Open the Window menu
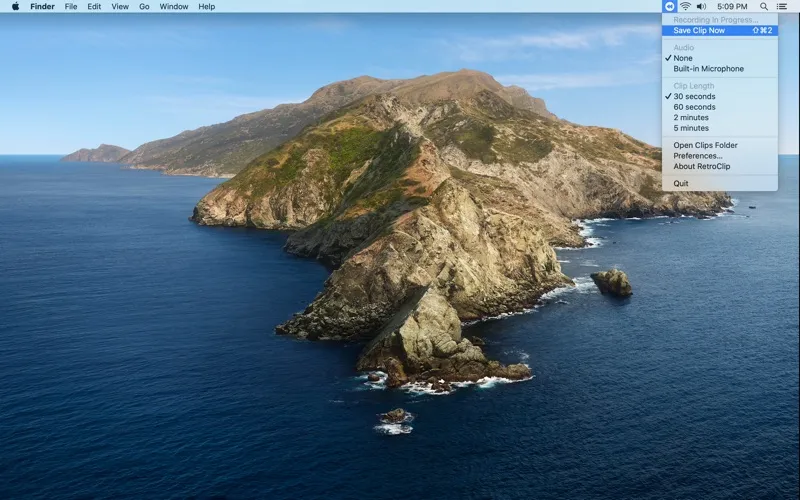The height and width of the screenshot is (500, 800). (173, 7)
